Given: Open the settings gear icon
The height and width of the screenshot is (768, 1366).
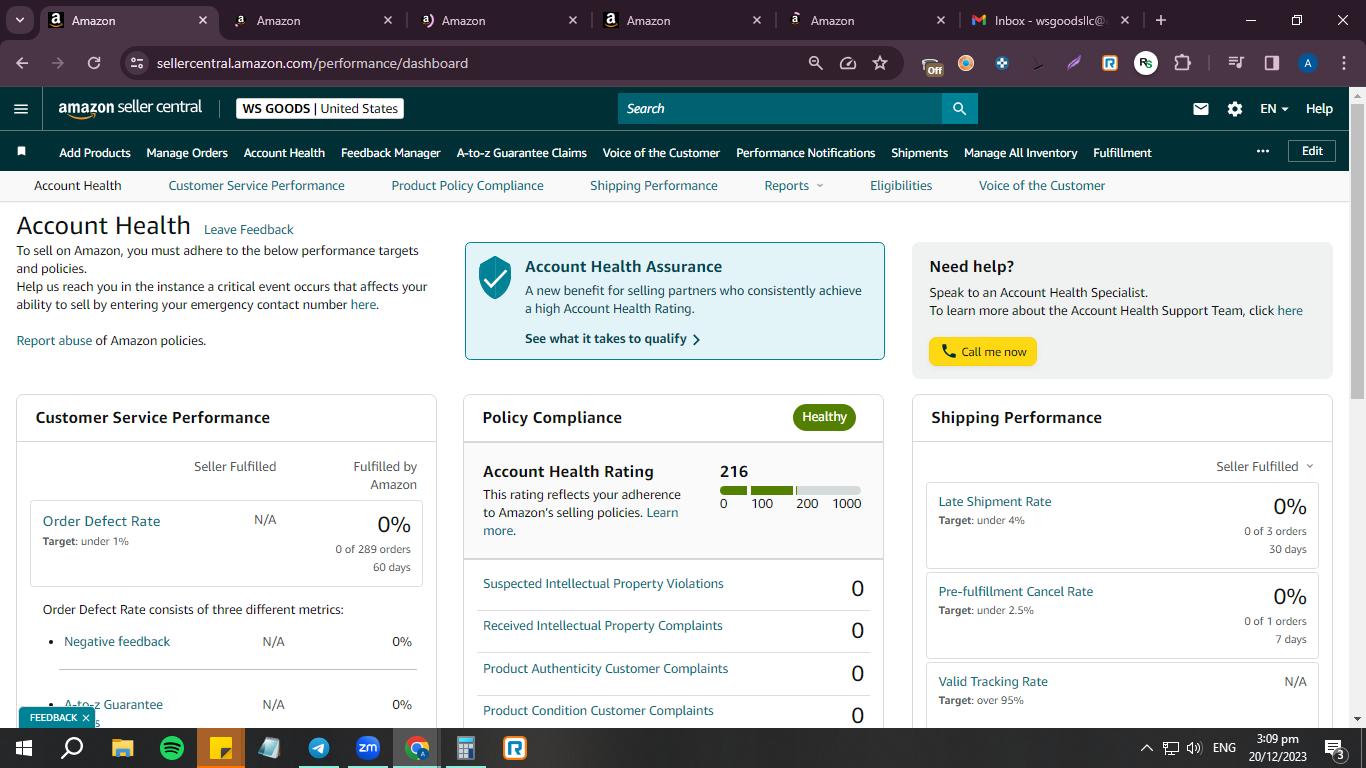Looking at the screenshot, I should (1235, 109).
